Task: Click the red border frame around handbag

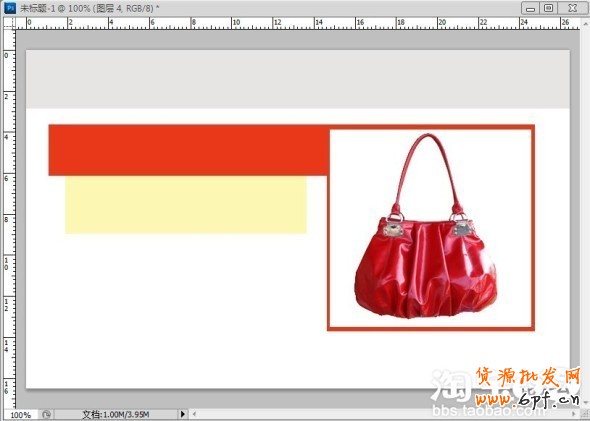Action: [x=431, y=329]
